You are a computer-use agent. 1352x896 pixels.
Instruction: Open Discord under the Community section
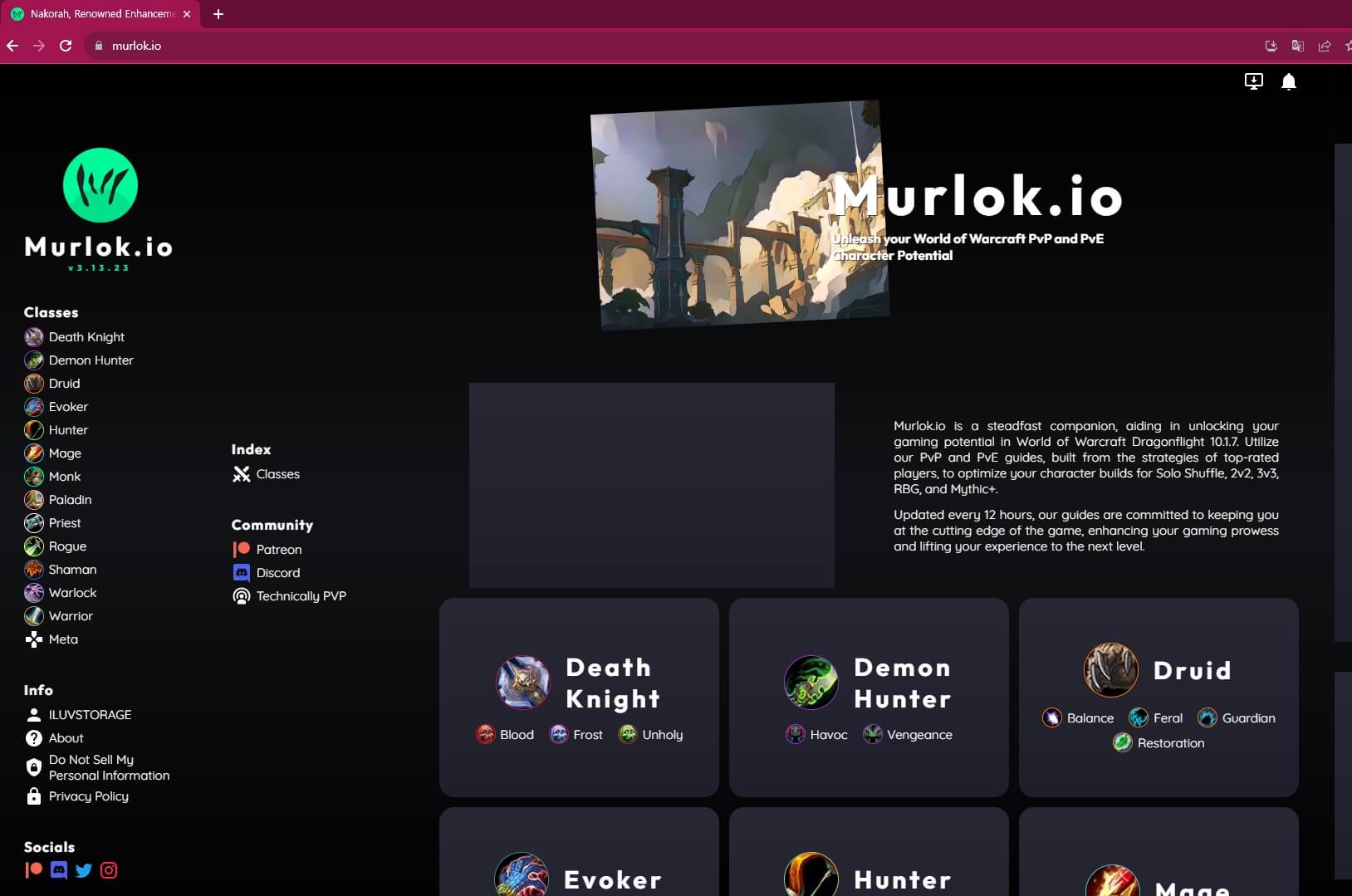click(266, 573)
